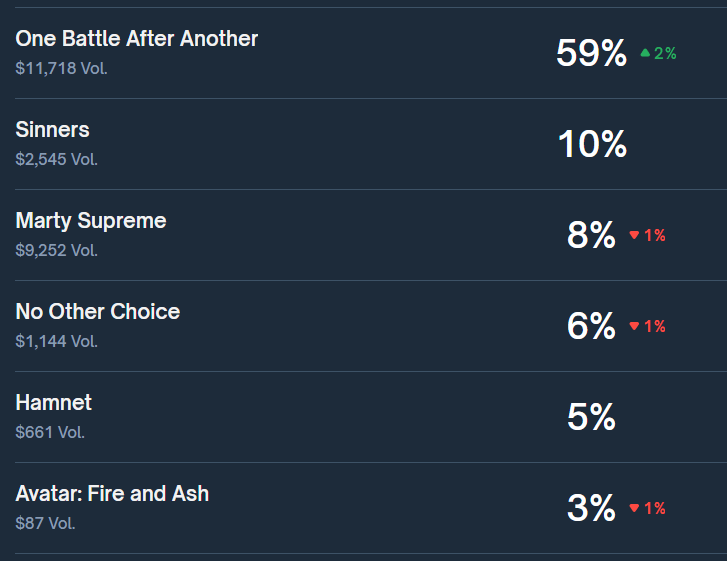
Task: Click the $2,545 Vol. label
Action: tap(57, 159)
